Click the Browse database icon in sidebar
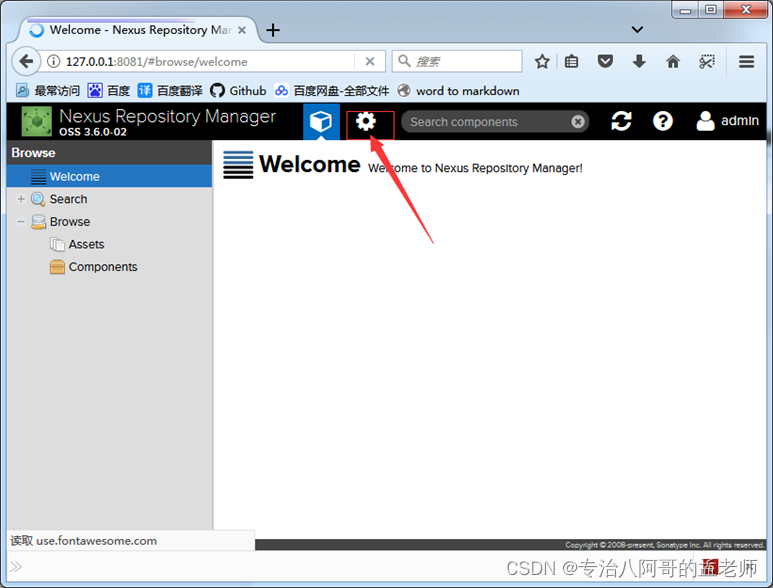This screenshot has height=588, width=773. (38, 222)
